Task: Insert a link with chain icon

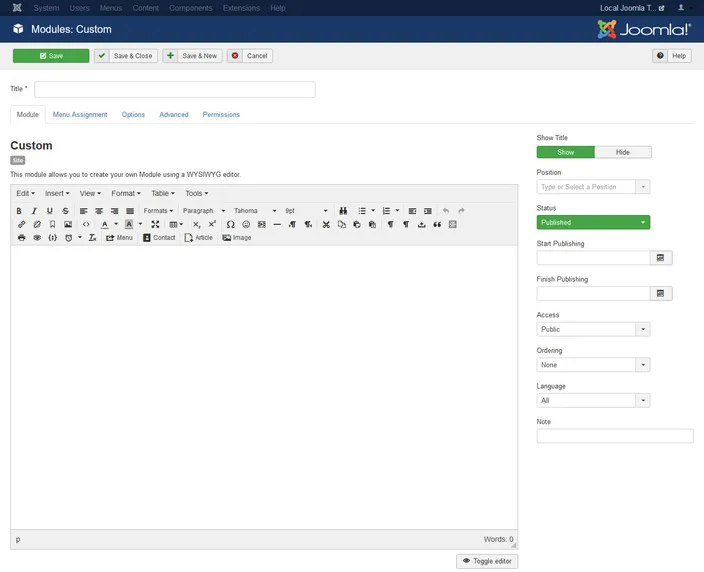Action: (x=22, y=224)
